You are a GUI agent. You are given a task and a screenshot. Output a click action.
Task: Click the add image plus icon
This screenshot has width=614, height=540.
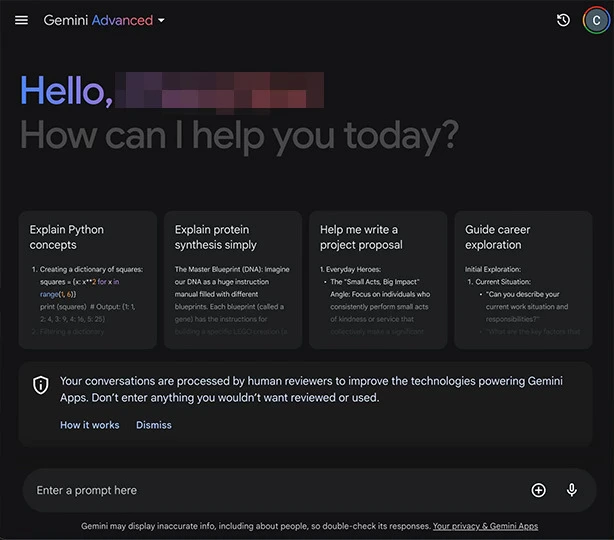pyautogui.click(x=538, y=490)
